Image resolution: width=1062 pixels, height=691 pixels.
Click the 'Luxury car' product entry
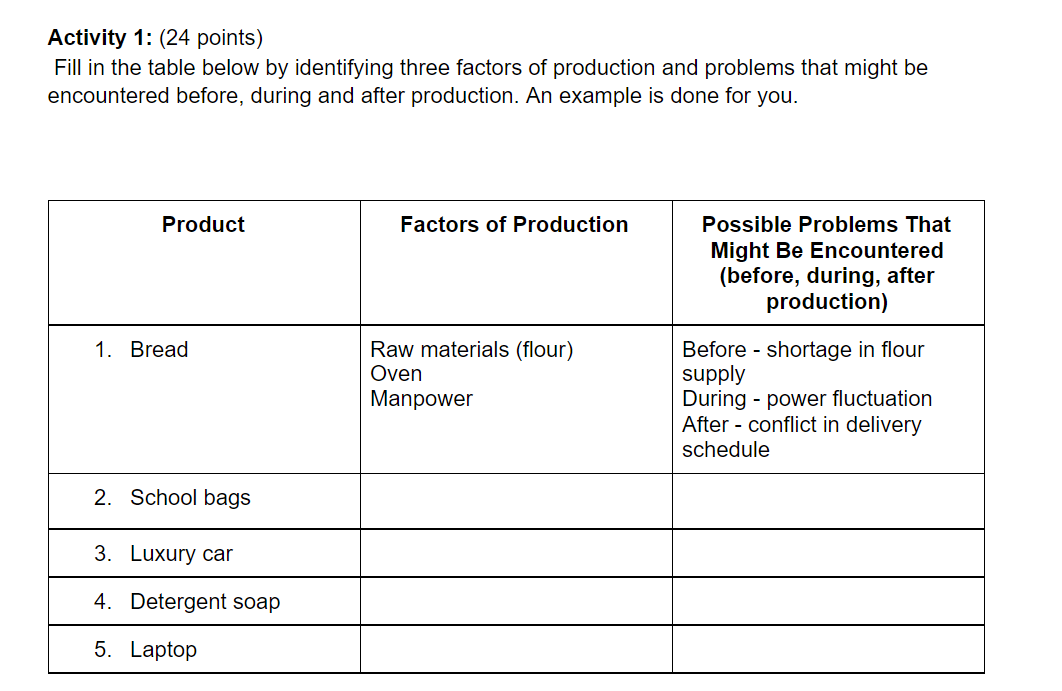click(182, 553)
